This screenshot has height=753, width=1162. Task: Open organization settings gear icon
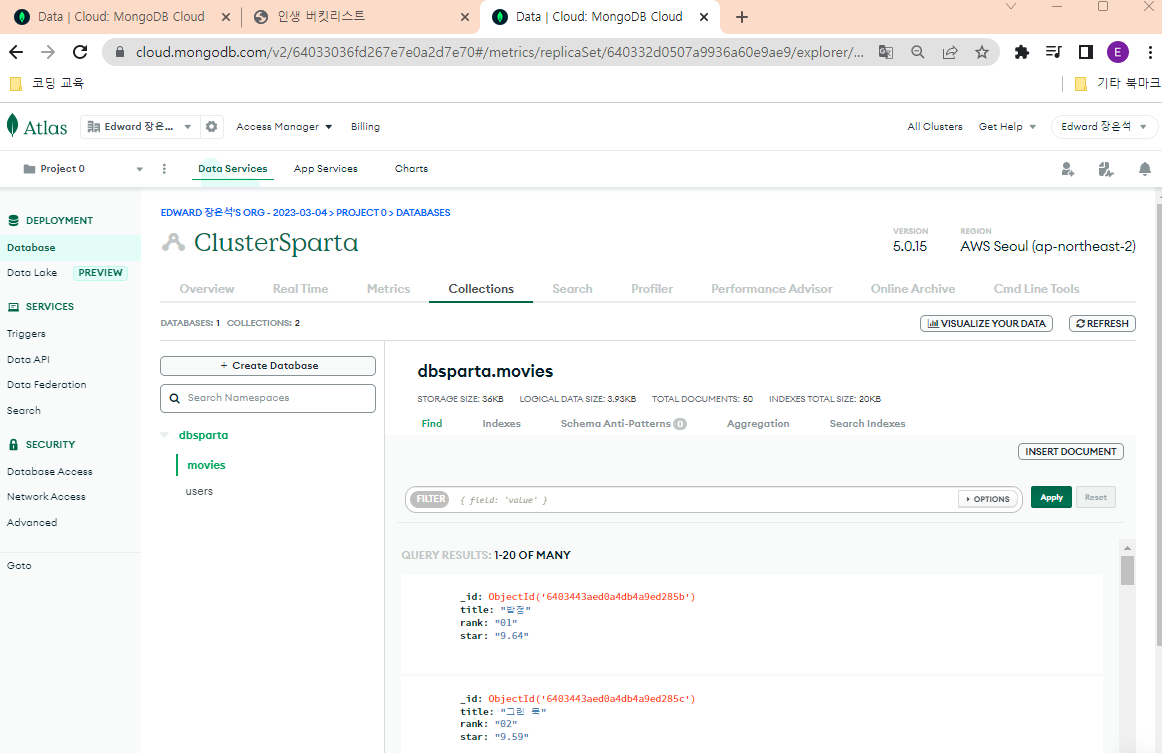[x=211, y=127]
